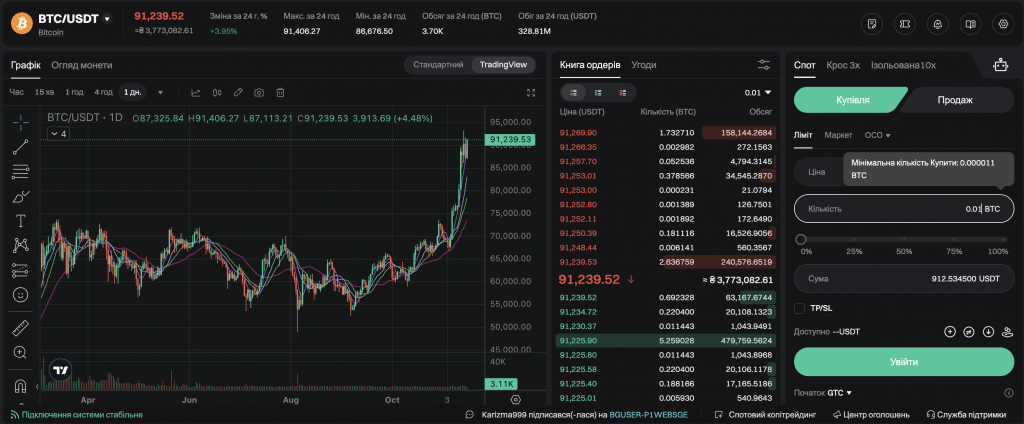The height and width of the screenshot is (424, 1024).
Task: Click the info icon next to GTC
Action: pos(1009,393)
